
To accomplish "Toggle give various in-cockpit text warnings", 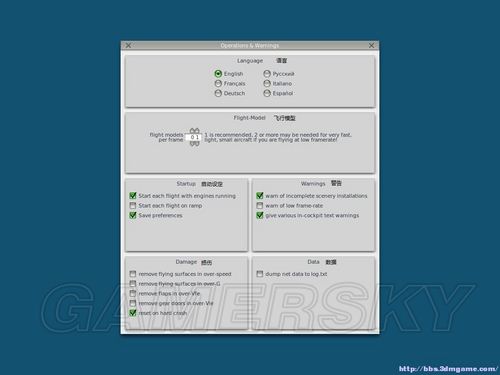I will (x=260, y=215).
